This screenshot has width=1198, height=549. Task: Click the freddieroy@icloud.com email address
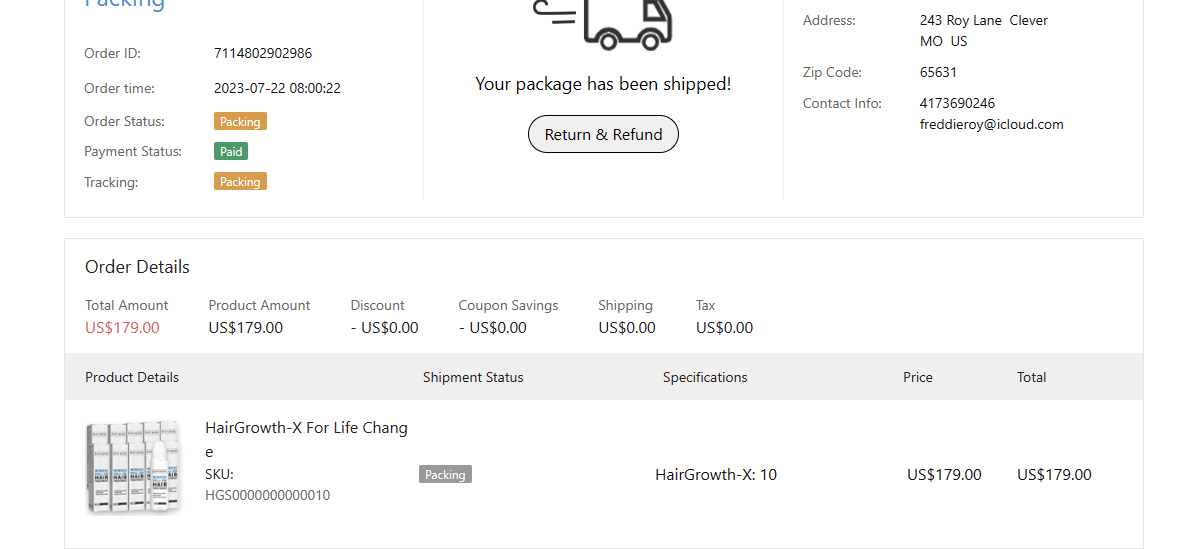coord(991,125)
